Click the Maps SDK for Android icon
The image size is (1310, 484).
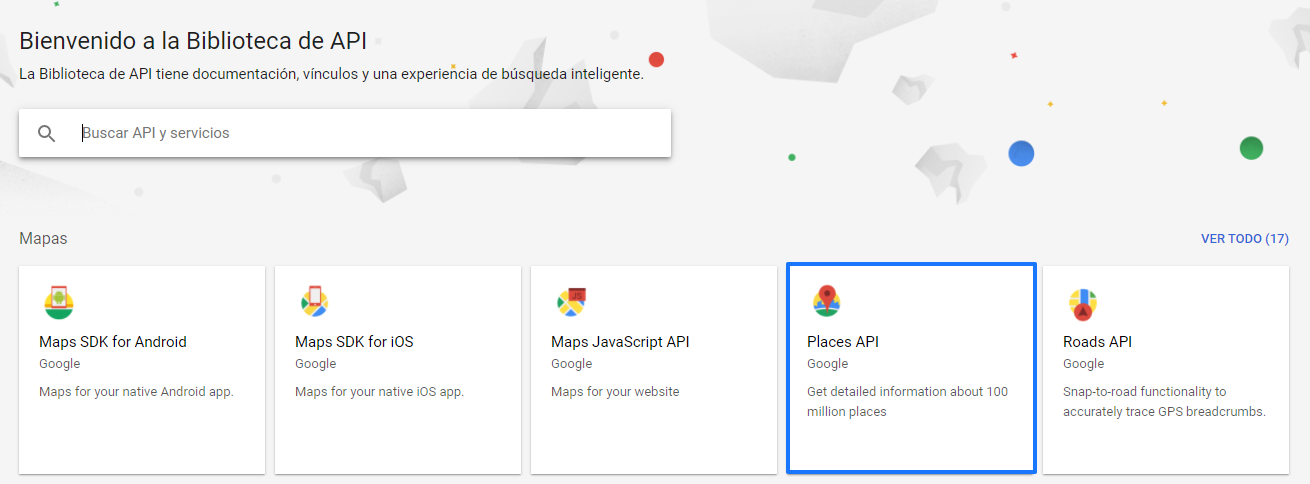[x=59, y=302]
